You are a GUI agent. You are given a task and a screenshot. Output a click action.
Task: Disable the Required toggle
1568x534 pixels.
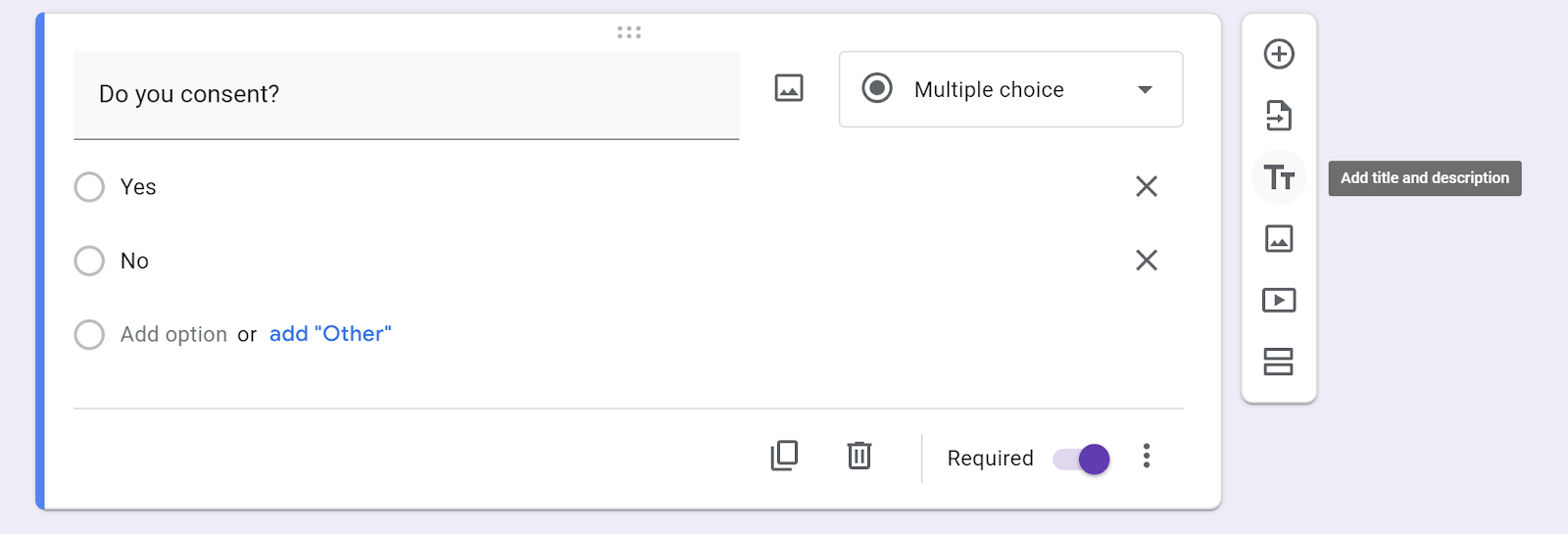point(1082,459)
